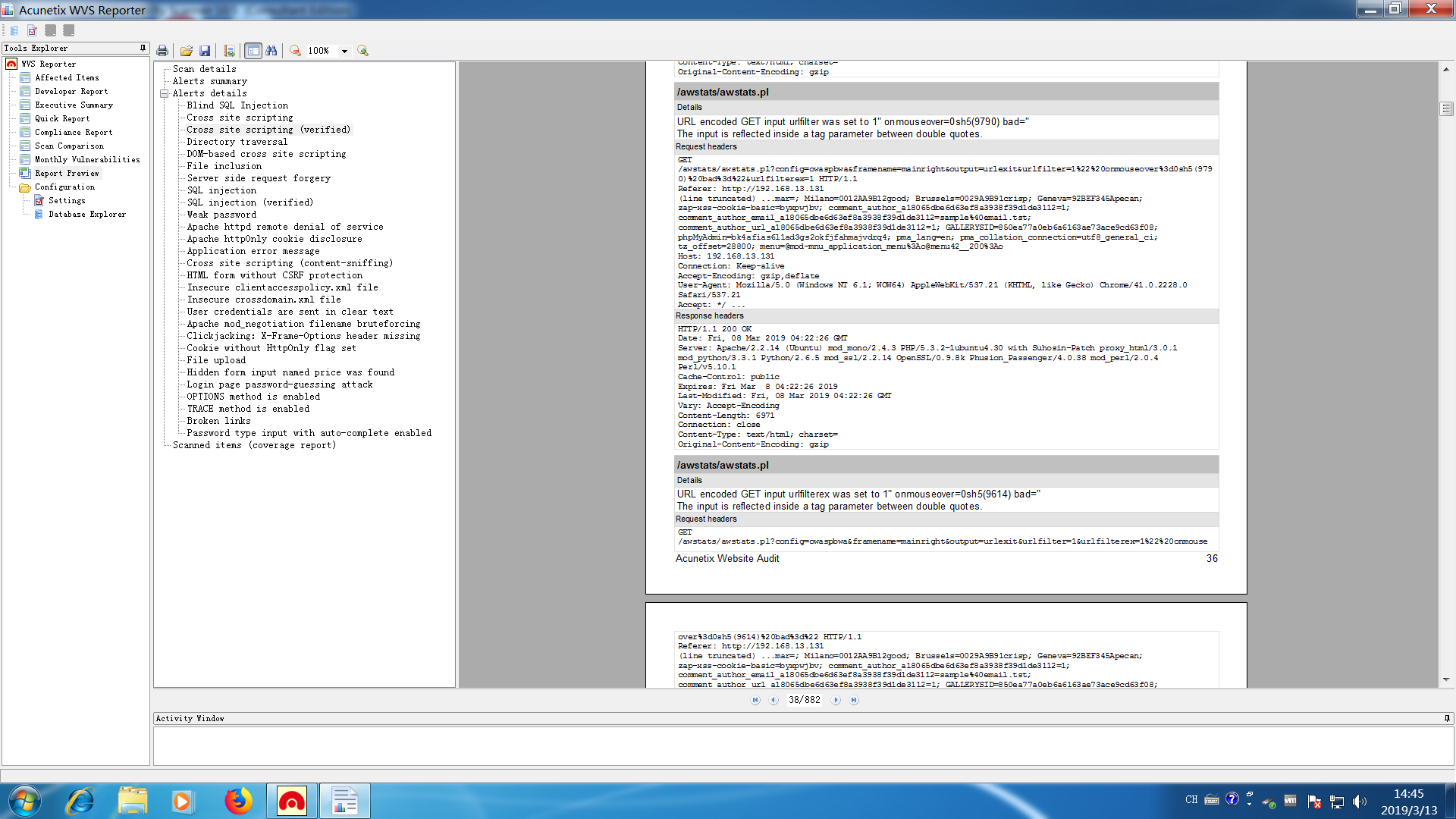This screenshot has width=1456, height=819.
Task: Select DOM-based cross site scripting alert
Action: click(266, 154)
